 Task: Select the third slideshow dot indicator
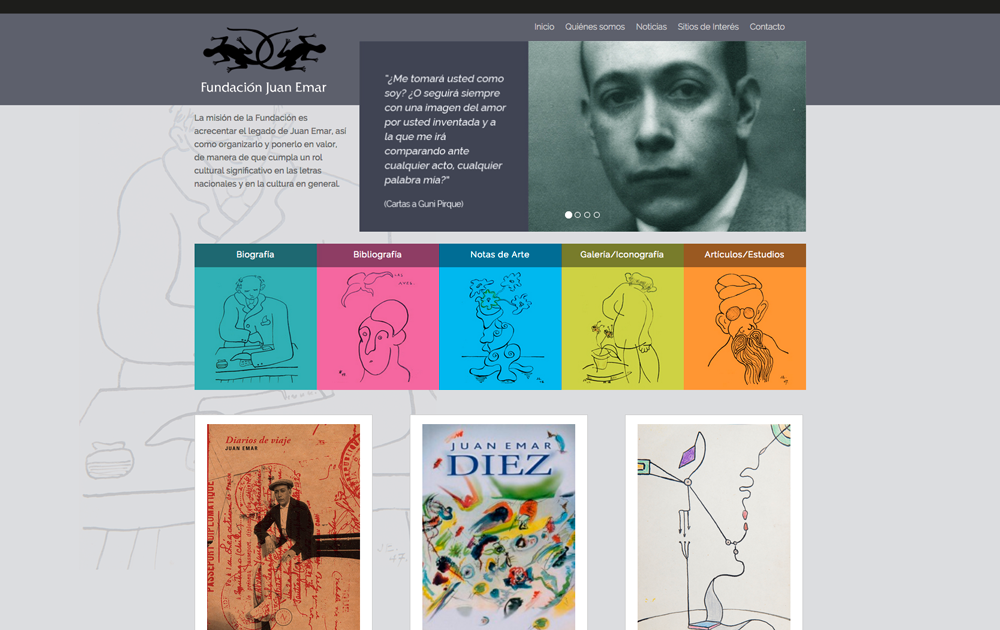tap(587, 215)
